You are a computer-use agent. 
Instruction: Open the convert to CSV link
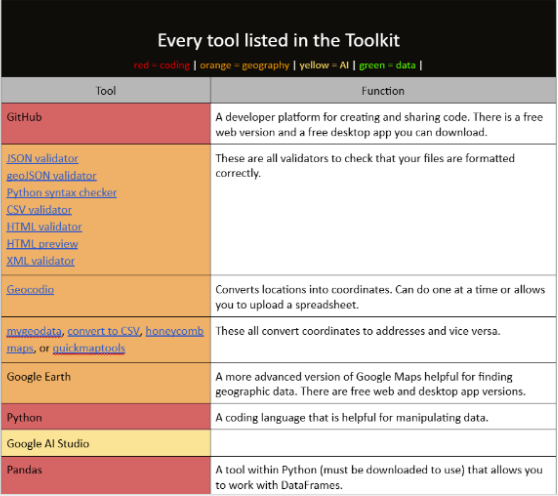[104, 331]
